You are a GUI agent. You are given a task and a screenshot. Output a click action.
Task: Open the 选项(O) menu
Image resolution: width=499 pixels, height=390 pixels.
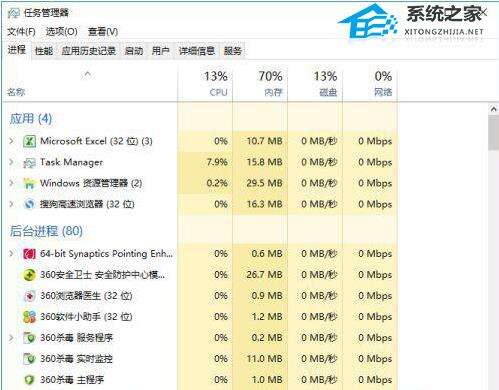tap(61, 32)
